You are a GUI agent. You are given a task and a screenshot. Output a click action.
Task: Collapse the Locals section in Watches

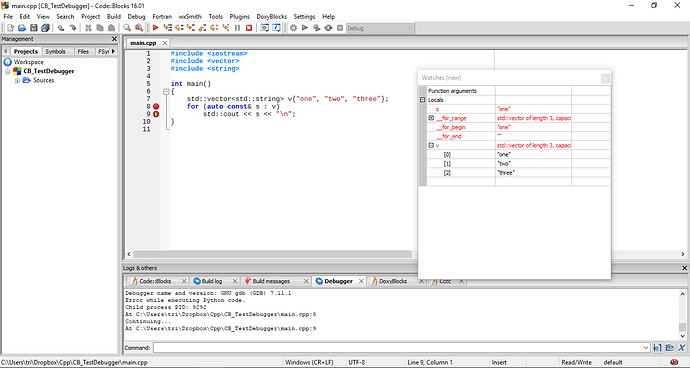(x=422, y=100)
